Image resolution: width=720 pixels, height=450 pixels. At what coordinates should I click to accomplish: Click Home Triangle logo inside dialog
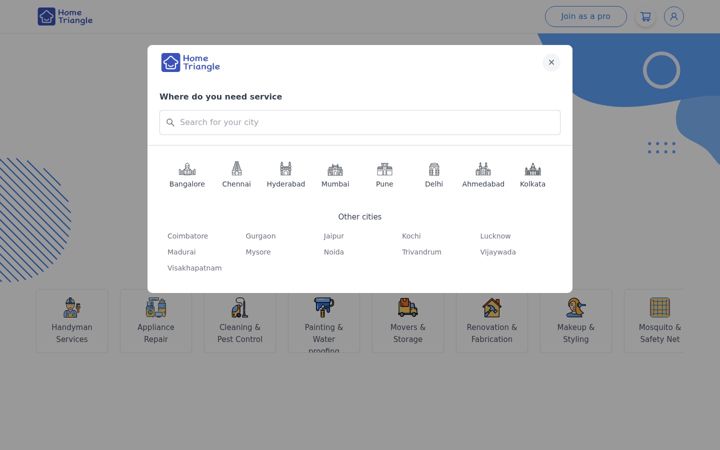click(191, 62)
